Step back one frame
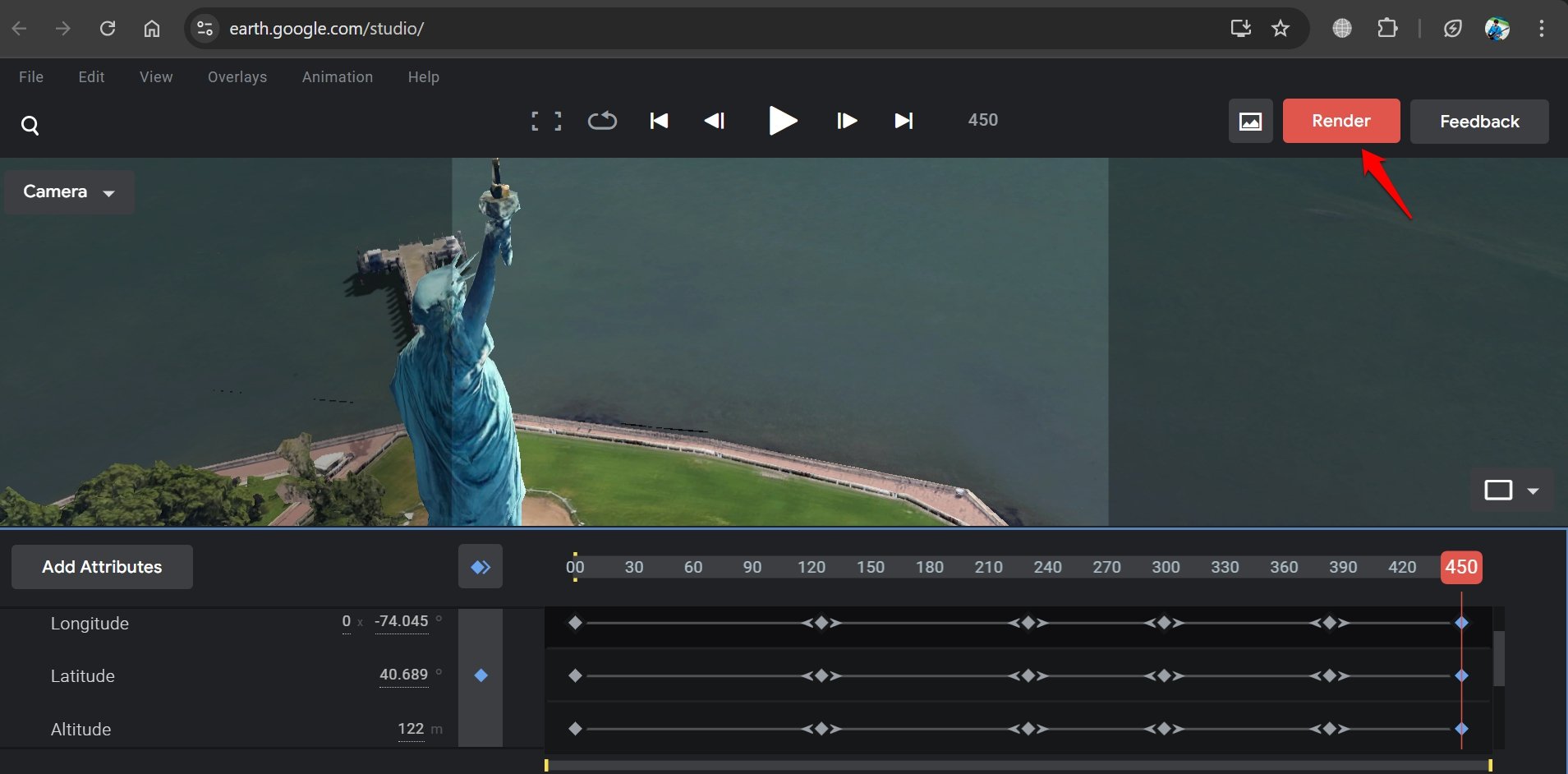 coord(715,121)
